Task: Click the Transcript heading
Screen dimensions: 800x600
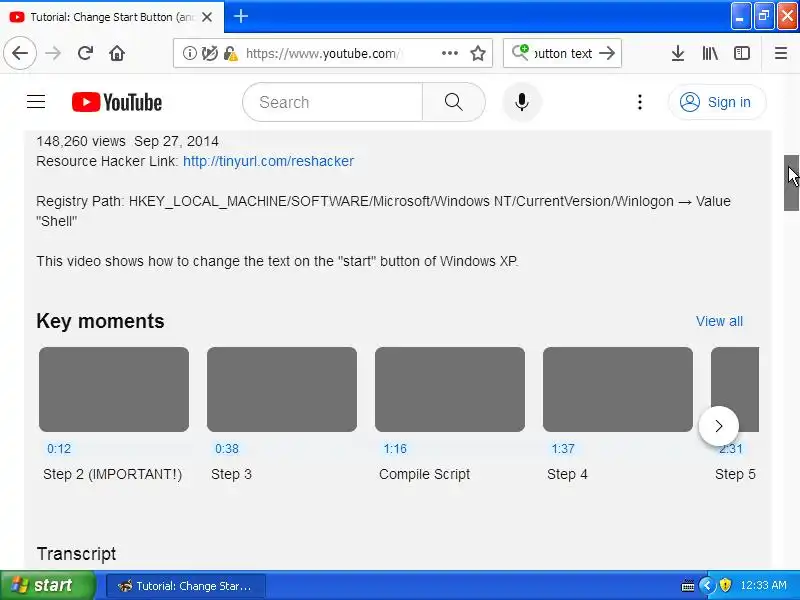Action: [77, 554]
